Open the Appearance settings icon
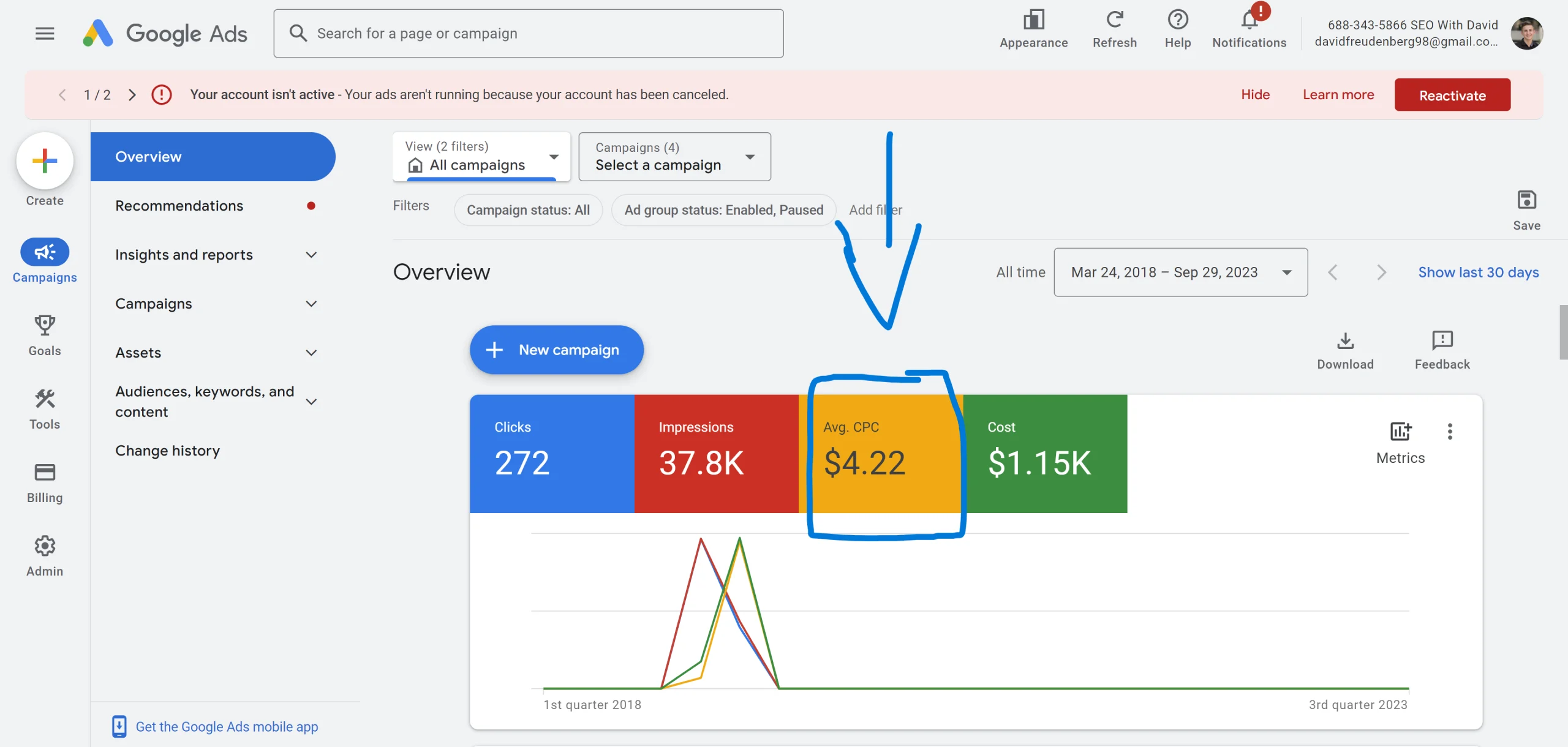The width and height of the screenshot is (1568, 747). click(x=1033, y=29)
